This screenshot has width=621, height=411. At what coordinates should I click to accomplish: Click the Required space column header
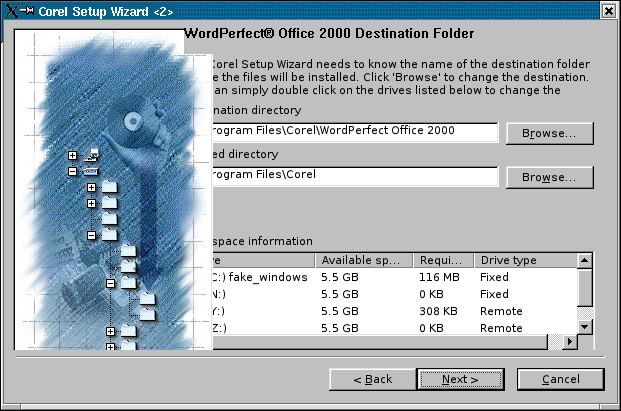tap(443, 260)
